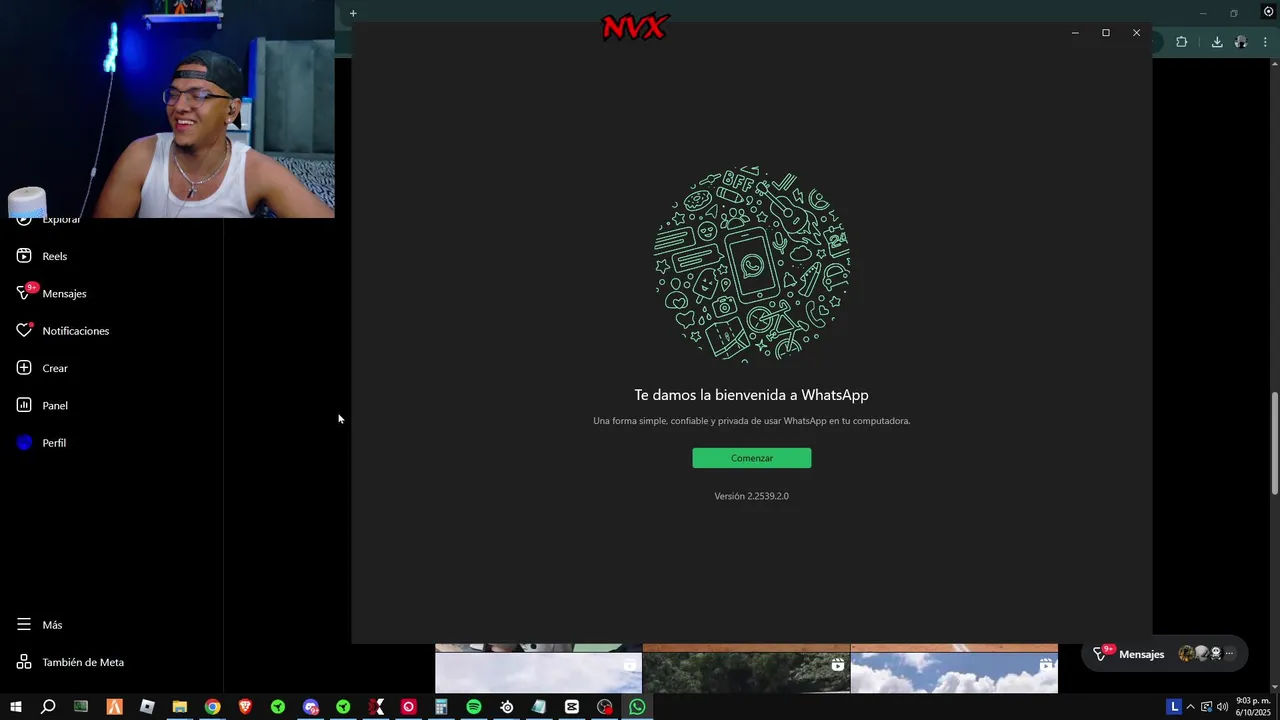
Task: Click the three-dots button in Mensajes pill
Action: (1230, 654)
